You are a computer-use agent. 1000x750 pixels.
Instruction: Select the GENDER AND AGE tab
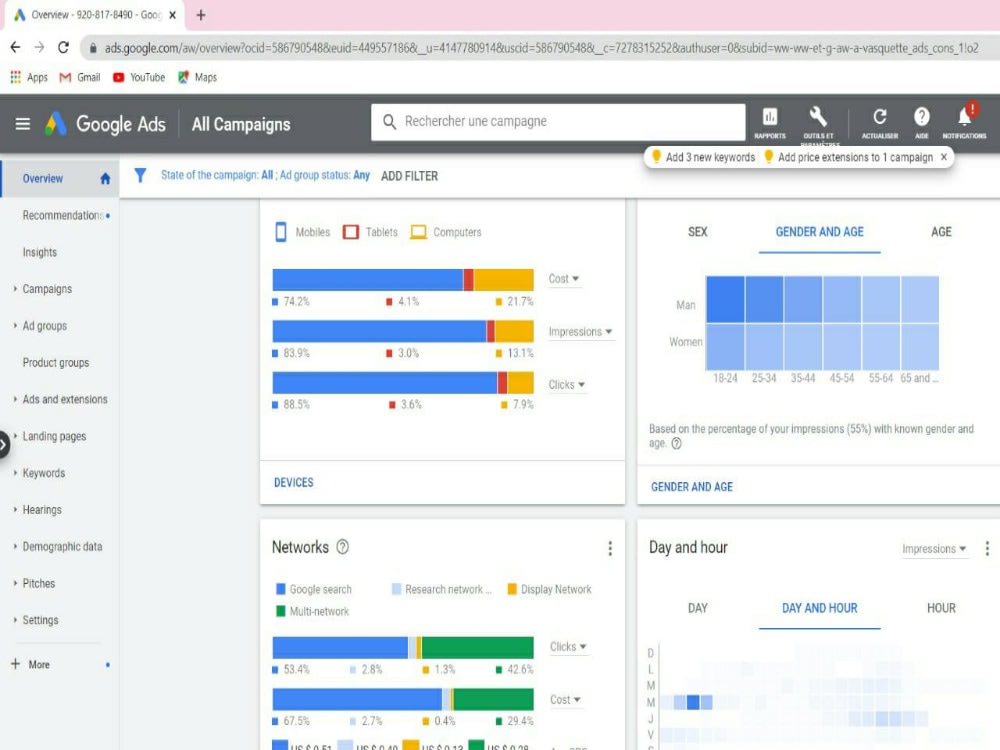point(820,232)
